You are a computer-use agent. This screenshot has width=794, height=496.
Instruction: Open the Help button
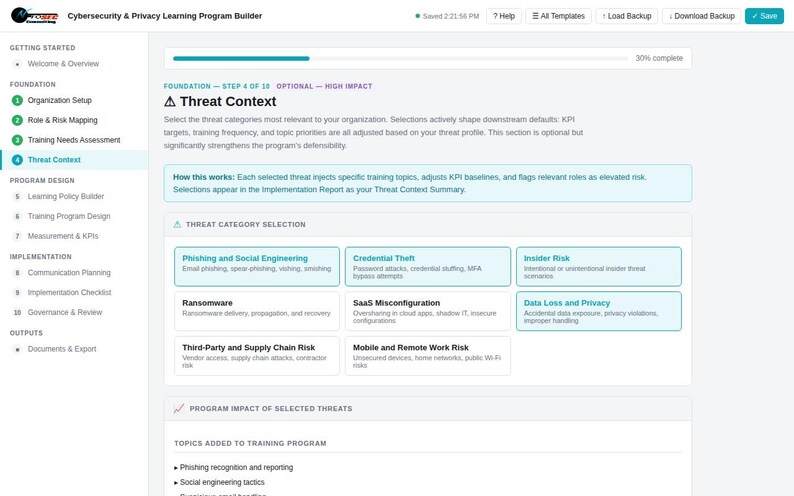click(x=504, y=16)
